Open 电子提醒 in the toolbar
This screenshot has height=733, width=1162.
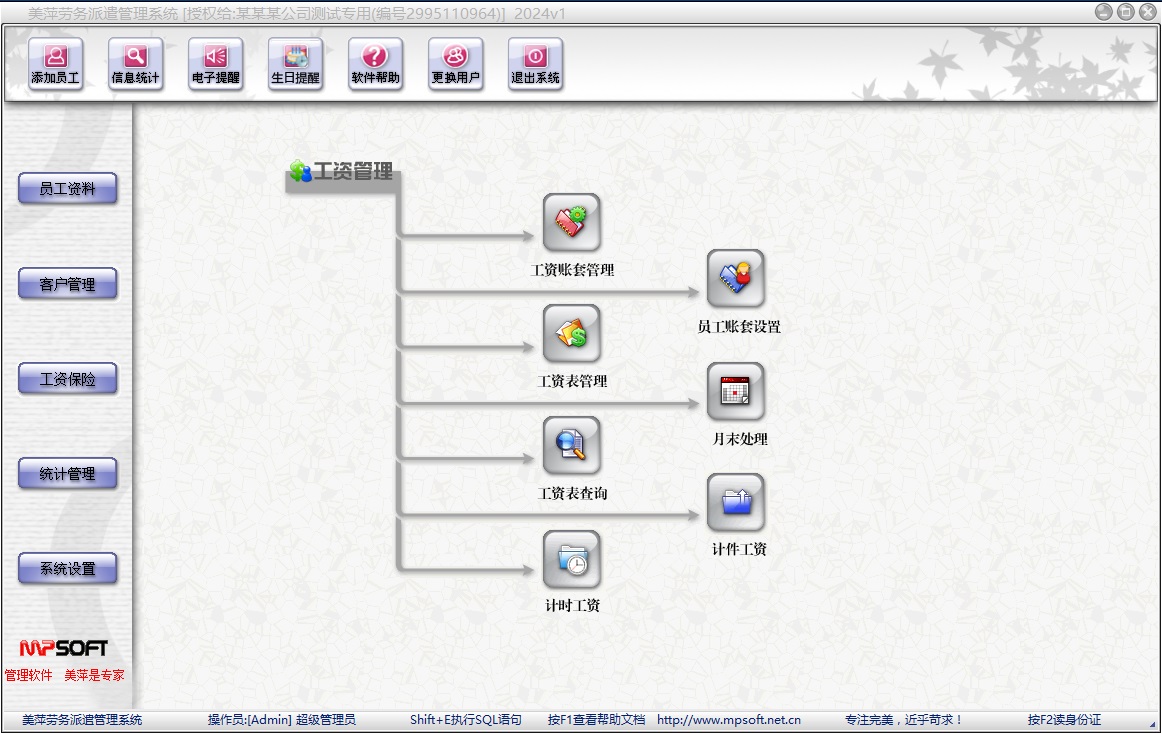[x=215, y=65]
